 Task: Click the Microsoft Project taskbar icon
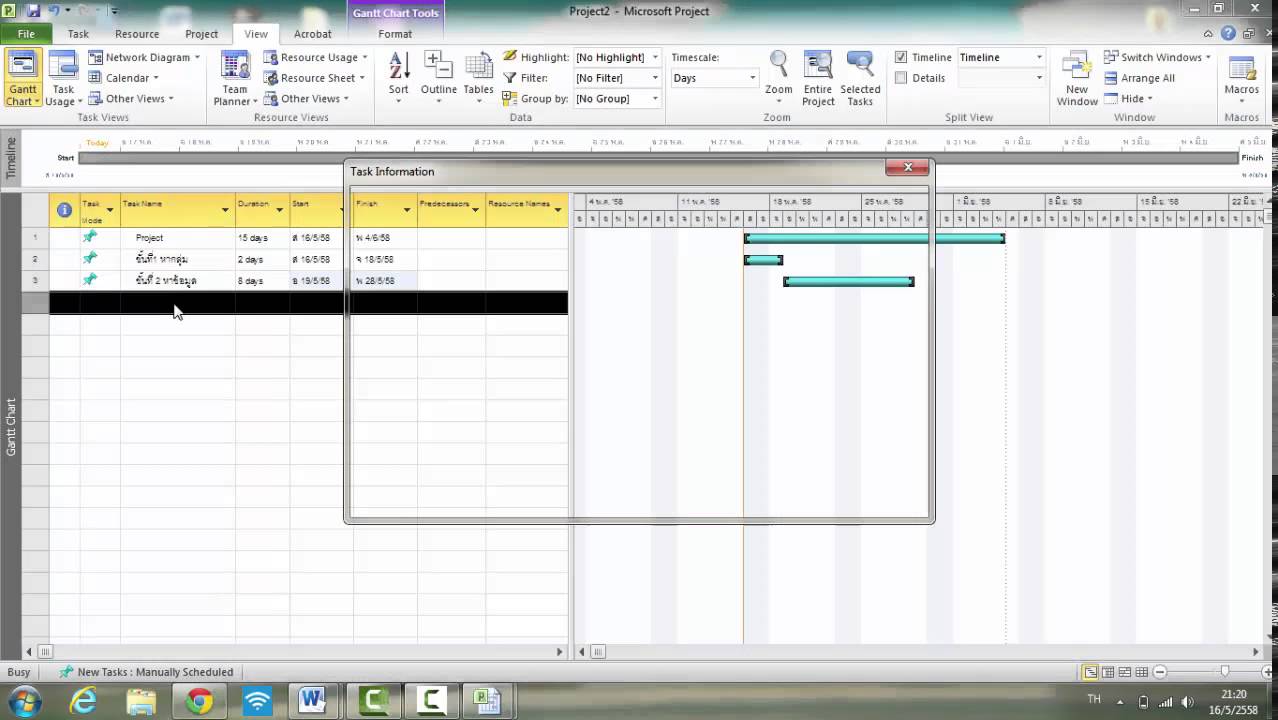click(487, 700)
